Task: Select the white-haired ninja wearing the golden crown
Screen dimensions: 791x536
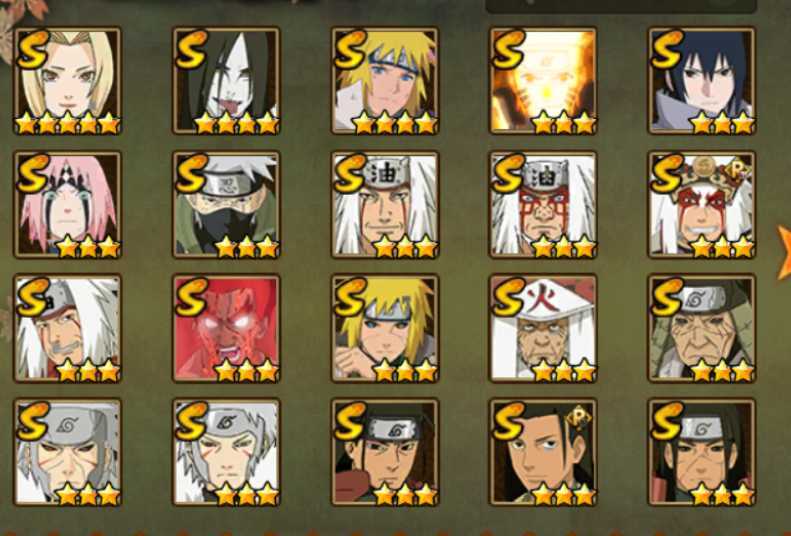Action: point(702,204)
